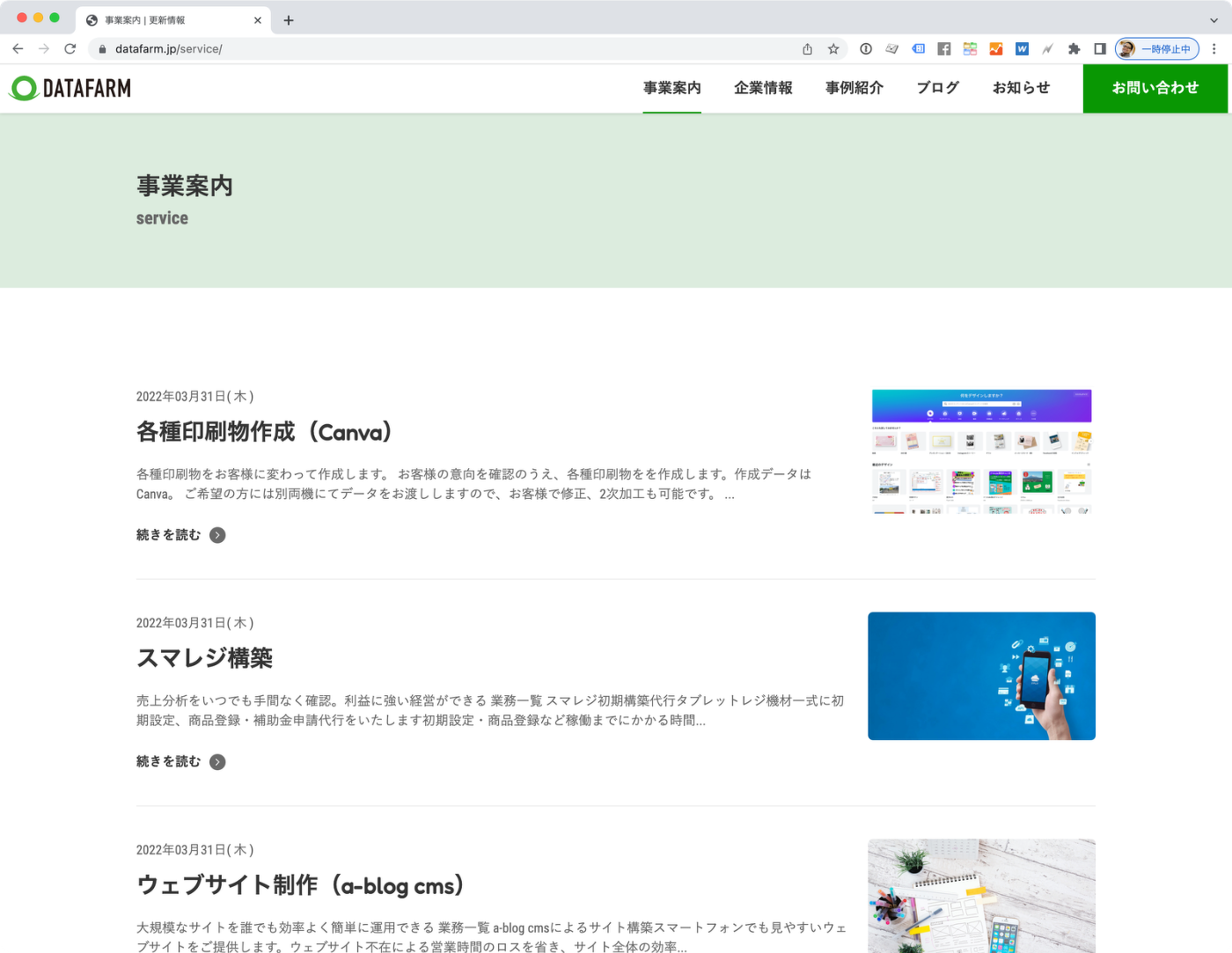Click the お問い合わせ button

coord(1155,88)
